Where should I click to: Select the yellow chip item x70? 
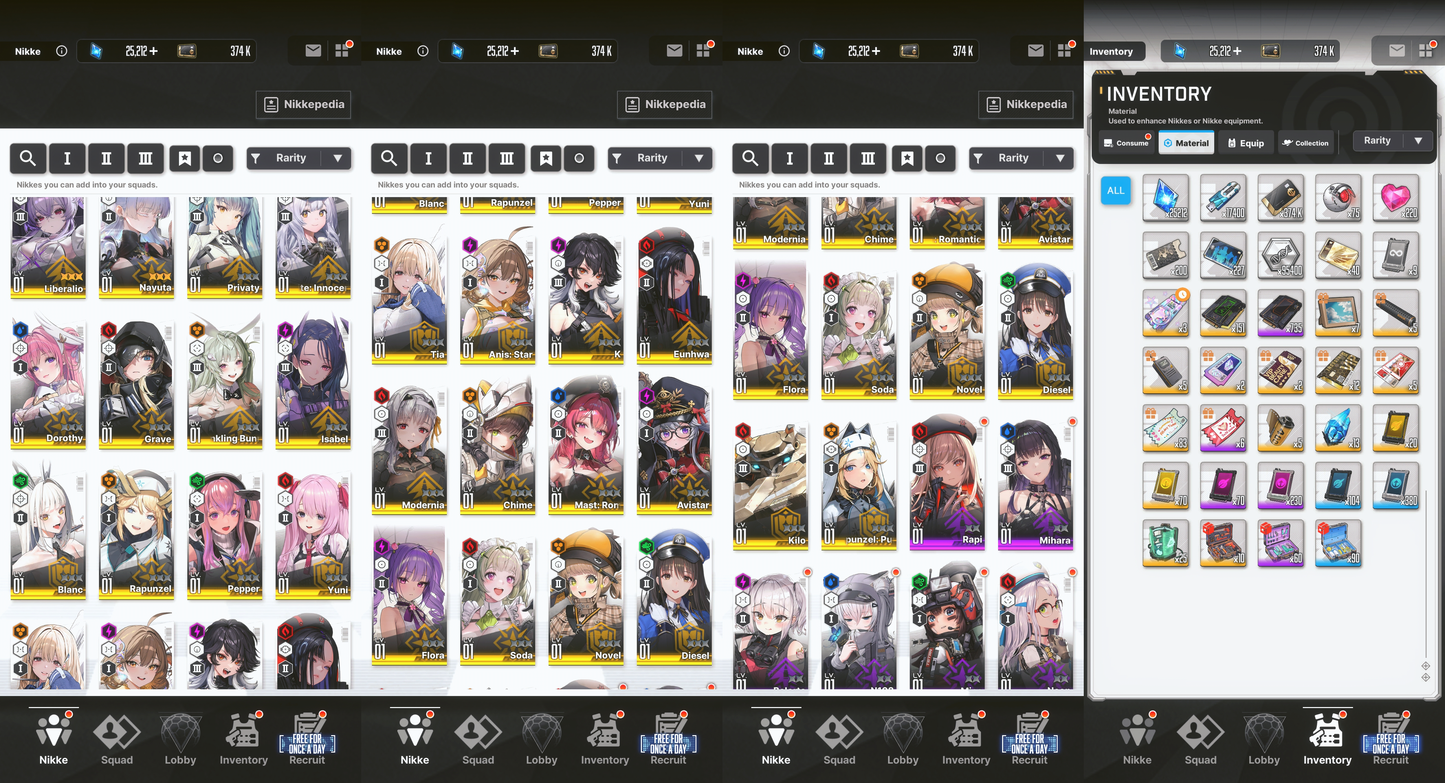point(1166,485)
